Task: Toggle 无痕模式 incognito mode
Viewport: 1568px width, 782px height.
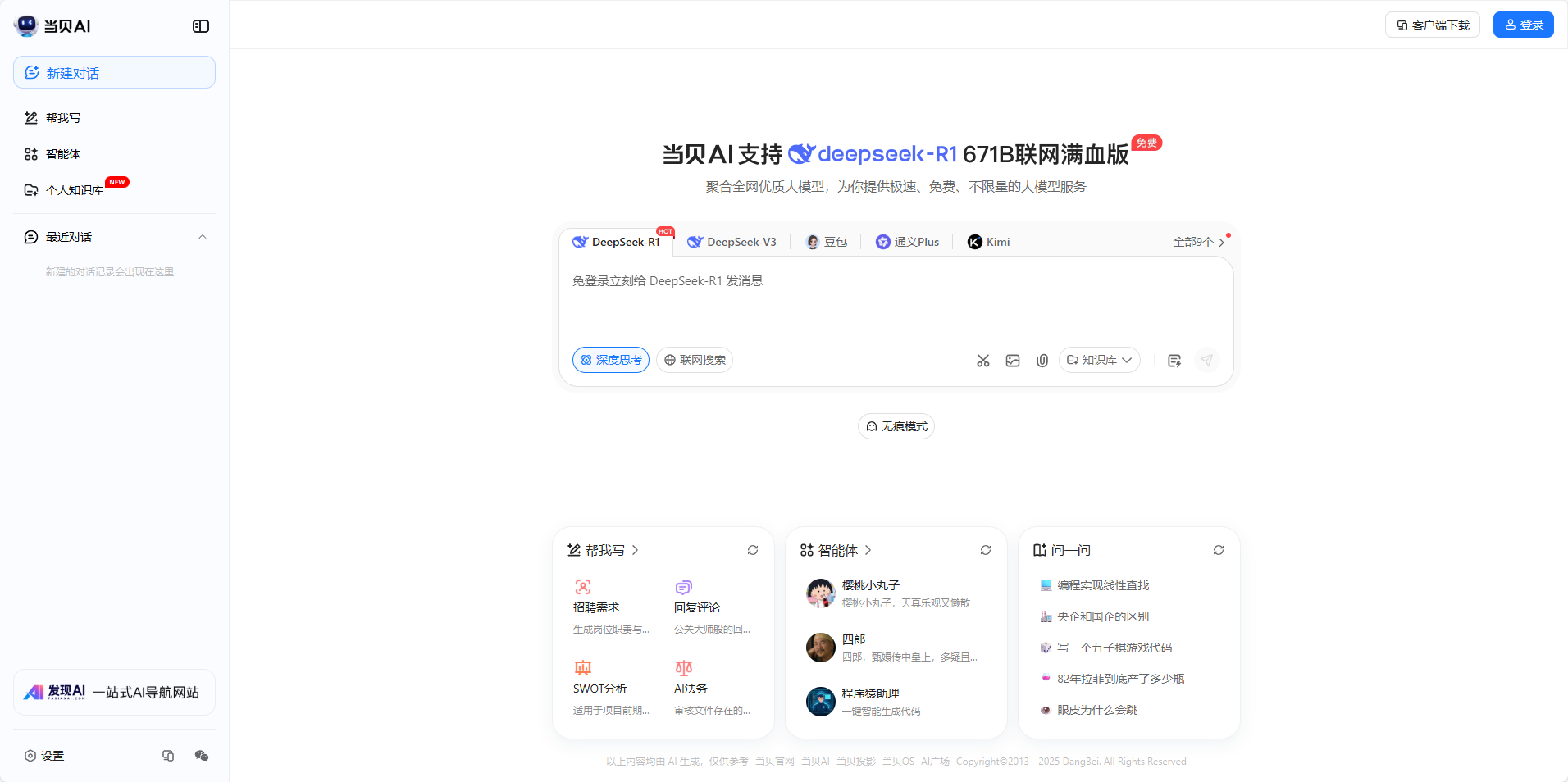Action: (896, 426)
